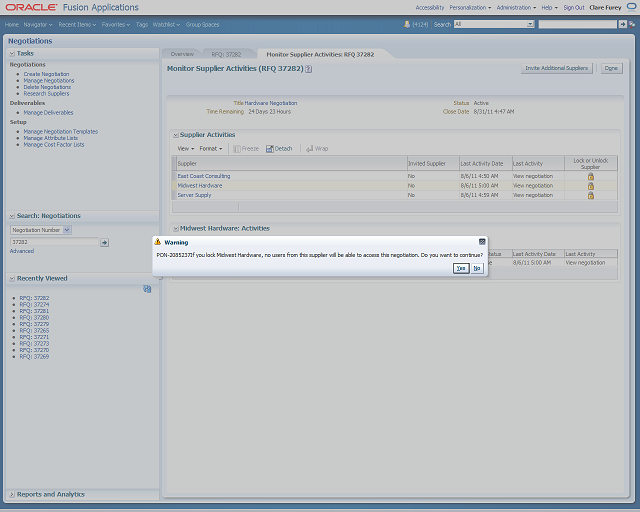Screen dimensions: 640x512
Task: Click Invite Additional Suppliers button
Action: [556, 68]
